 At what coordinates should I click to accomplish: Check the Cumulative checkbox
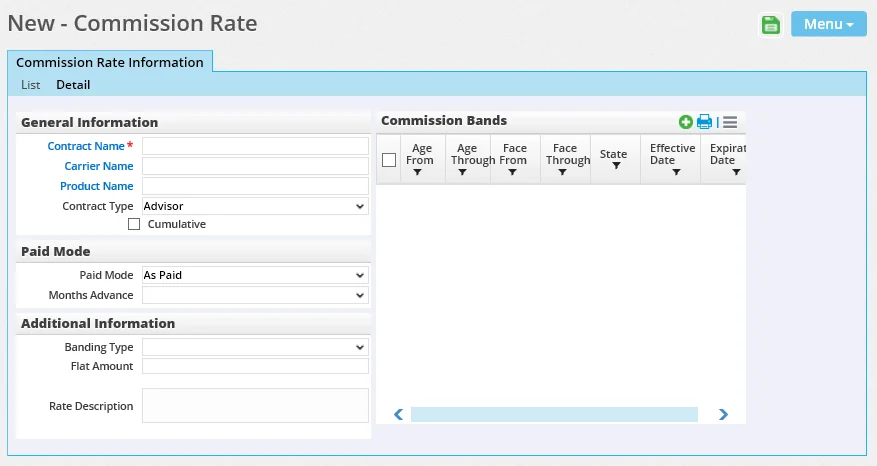[x=134, y=224]
